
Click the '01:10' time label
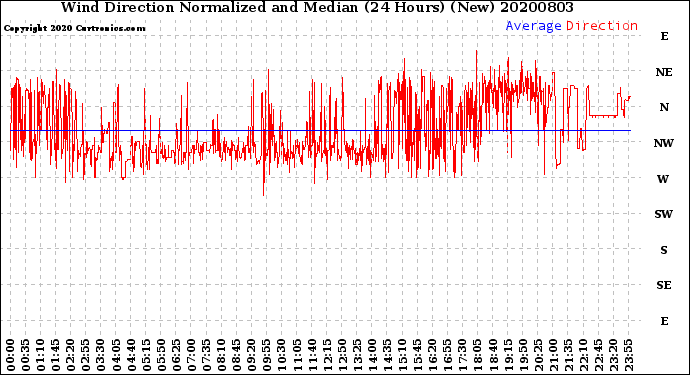click(40, 355)
